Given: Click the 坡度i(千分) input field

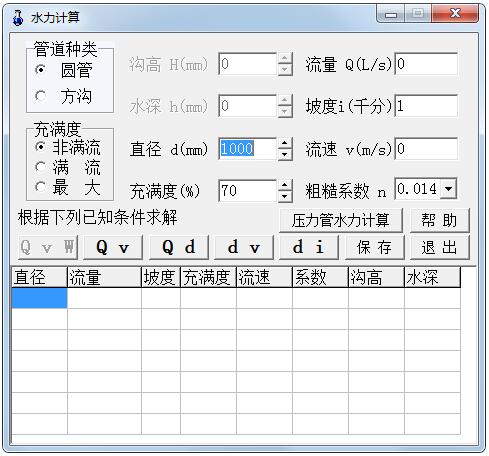Looking at the screenshot, I should [426, 106].
